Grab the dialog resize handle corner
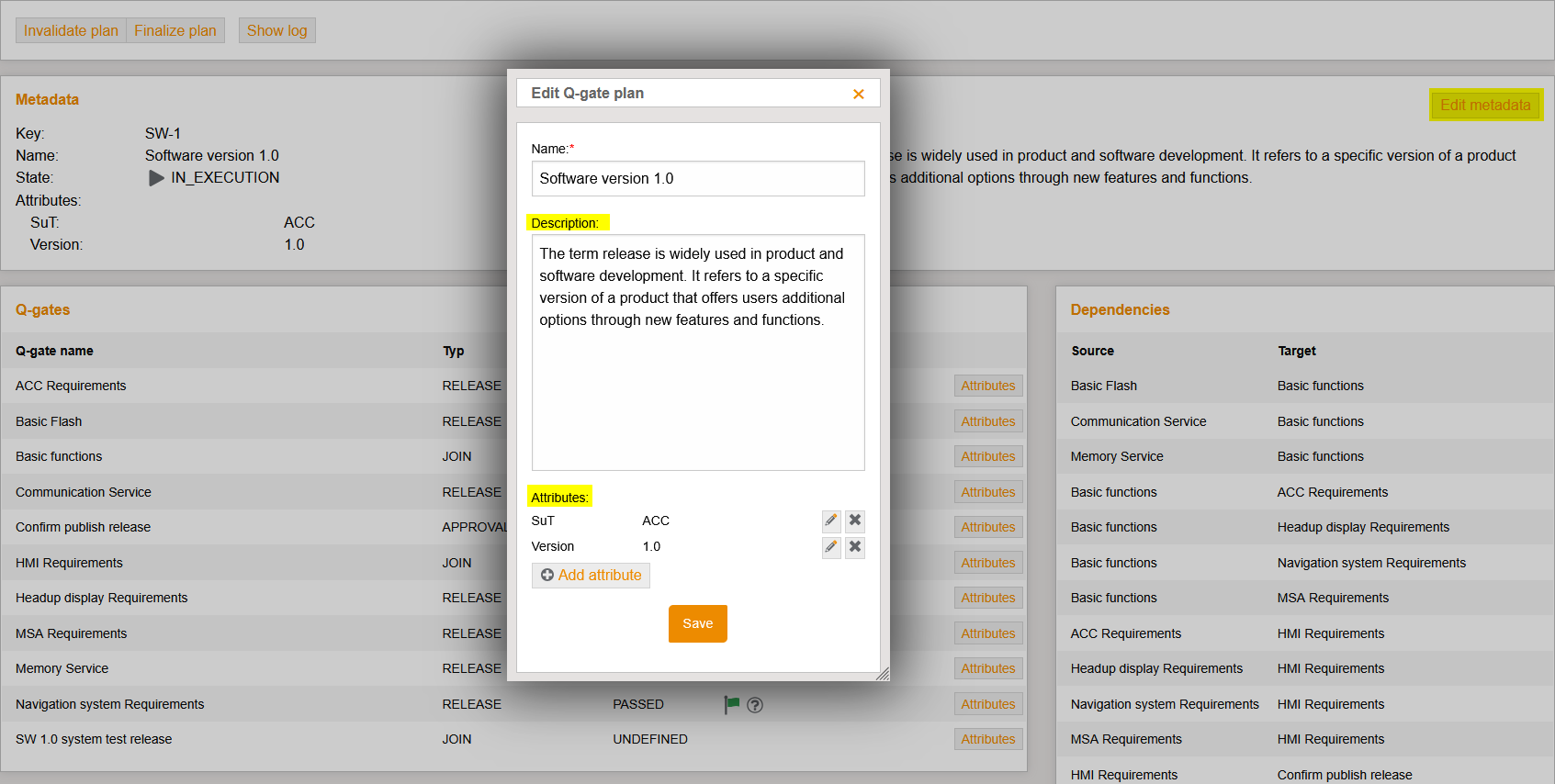Viewport: 1555px width, 784px height. point(883,675)
